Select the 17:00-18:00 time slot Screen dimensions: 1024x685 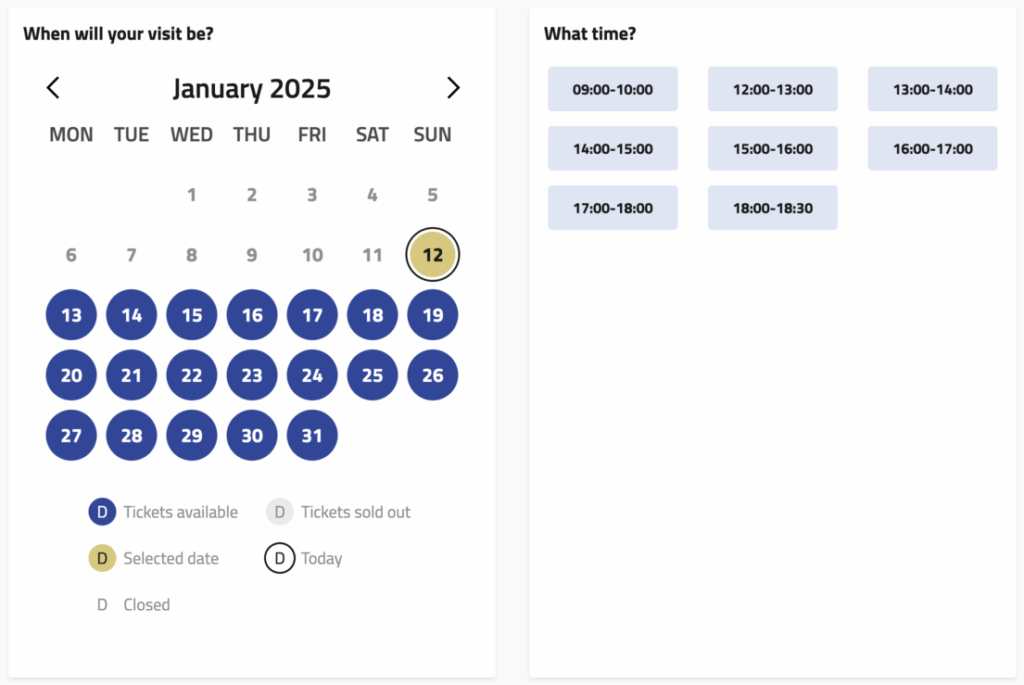pos(613,208)
